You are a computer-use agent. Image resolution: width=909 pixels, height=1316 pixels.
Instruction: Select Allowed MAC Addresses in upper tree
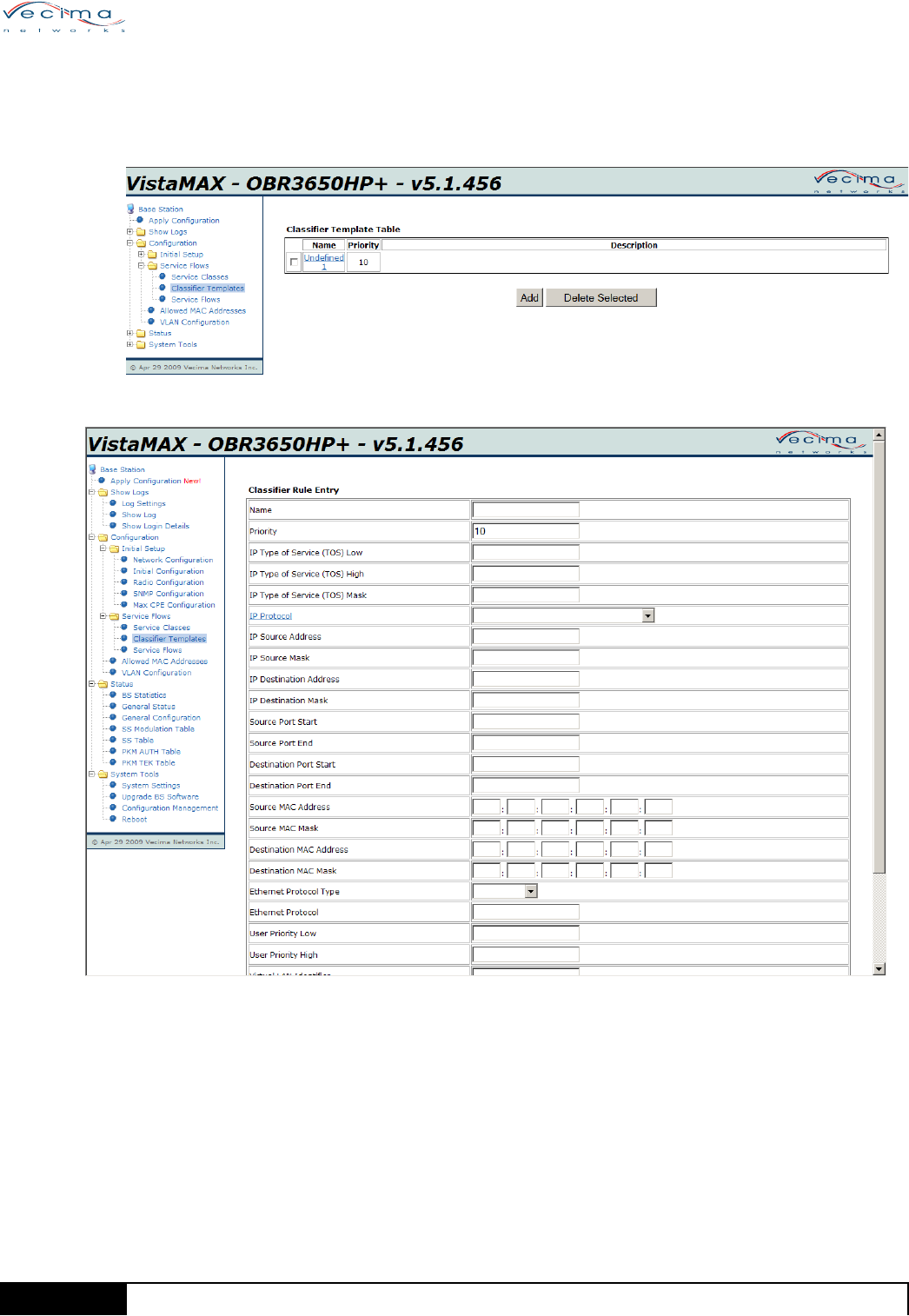click(x=202, y=311)
